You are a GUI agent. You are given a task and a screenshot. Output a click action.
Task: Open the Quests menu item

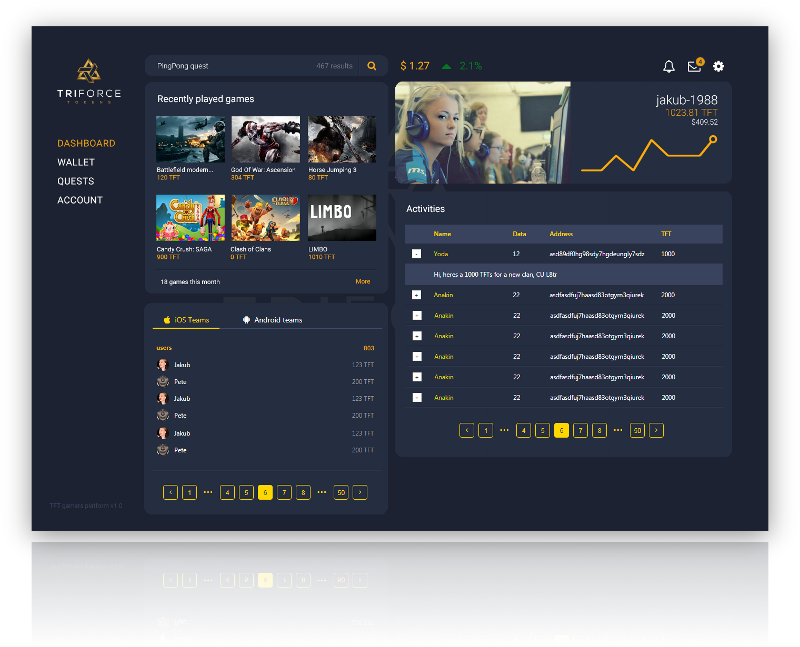point(75,181)
